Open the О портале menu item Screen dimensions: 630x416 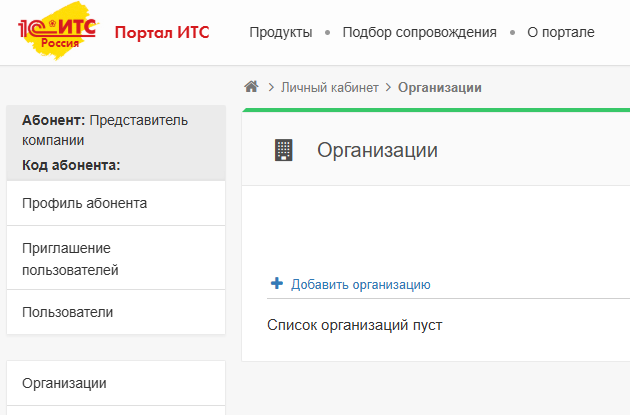560,32
